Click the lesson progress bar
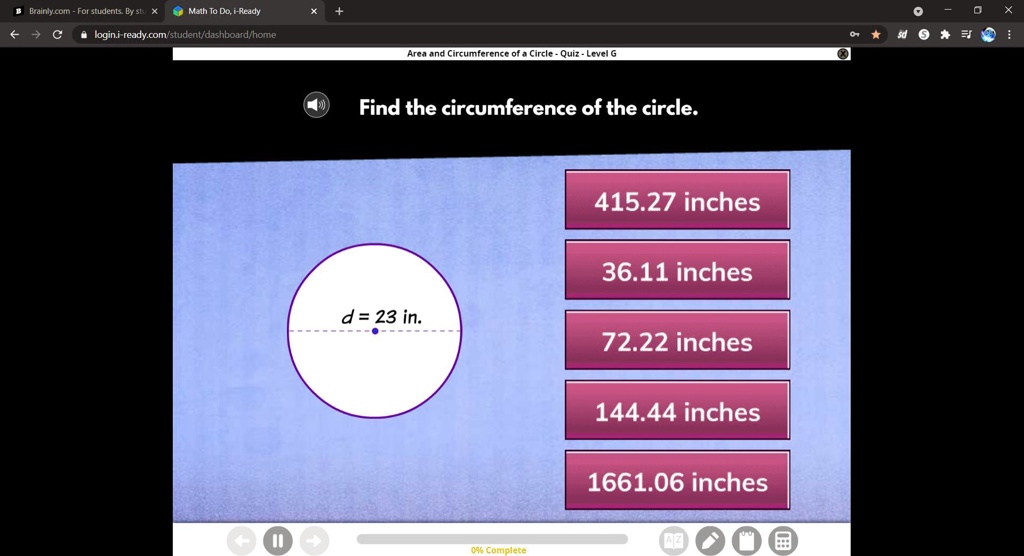1024x556 pixels. coord(492,539)
